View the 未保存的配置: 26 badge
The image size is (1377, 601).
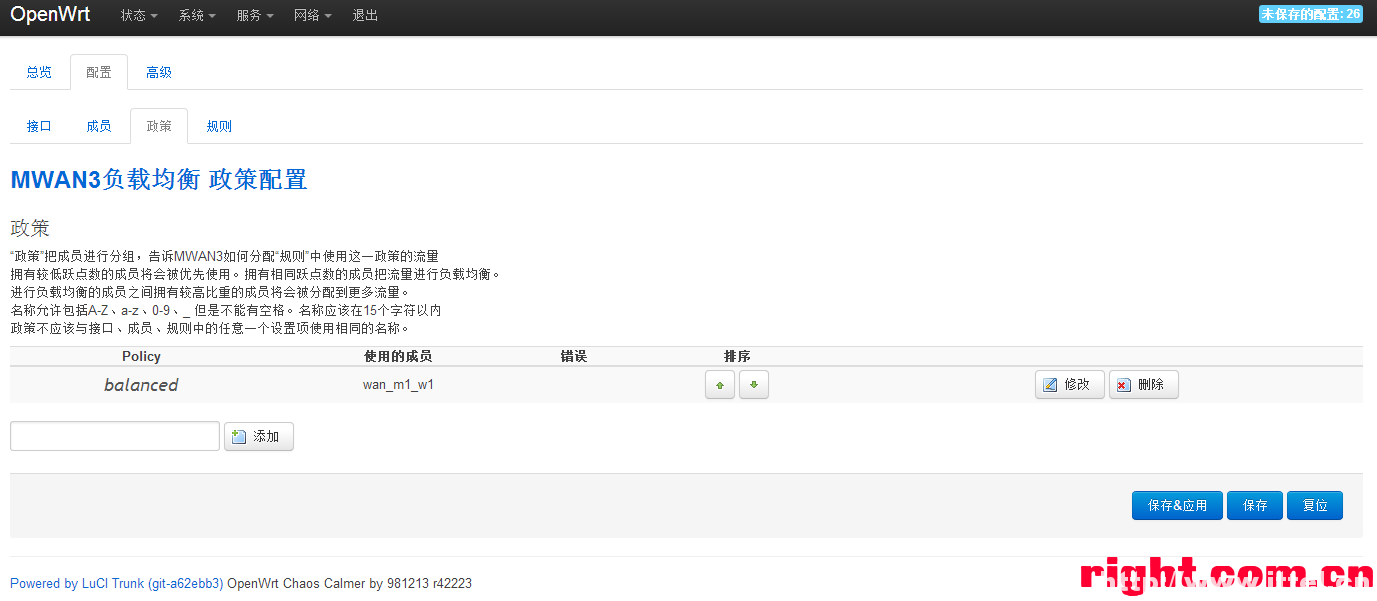click(x=1310, y=14)
